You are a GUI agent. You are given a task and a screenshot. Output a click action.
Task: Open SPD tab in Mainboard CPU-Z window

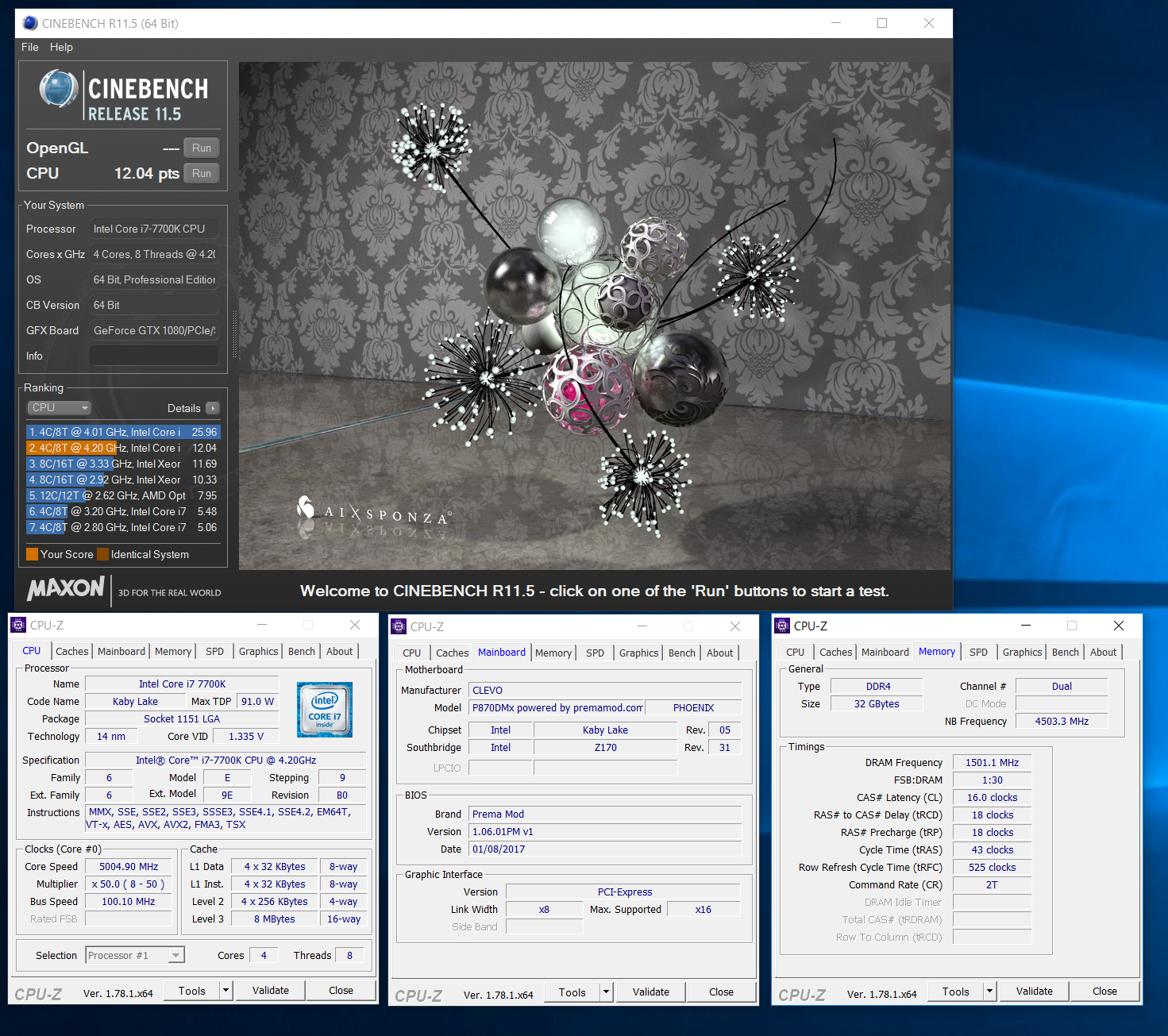pos(596,653)
